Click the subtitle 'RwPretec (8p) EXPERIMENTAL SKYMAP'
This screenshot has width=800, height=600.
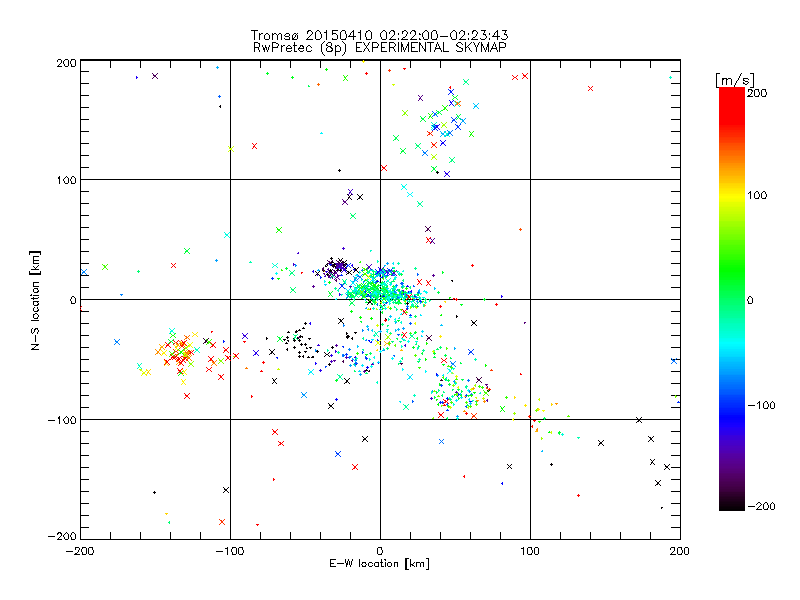pos(380,47)
